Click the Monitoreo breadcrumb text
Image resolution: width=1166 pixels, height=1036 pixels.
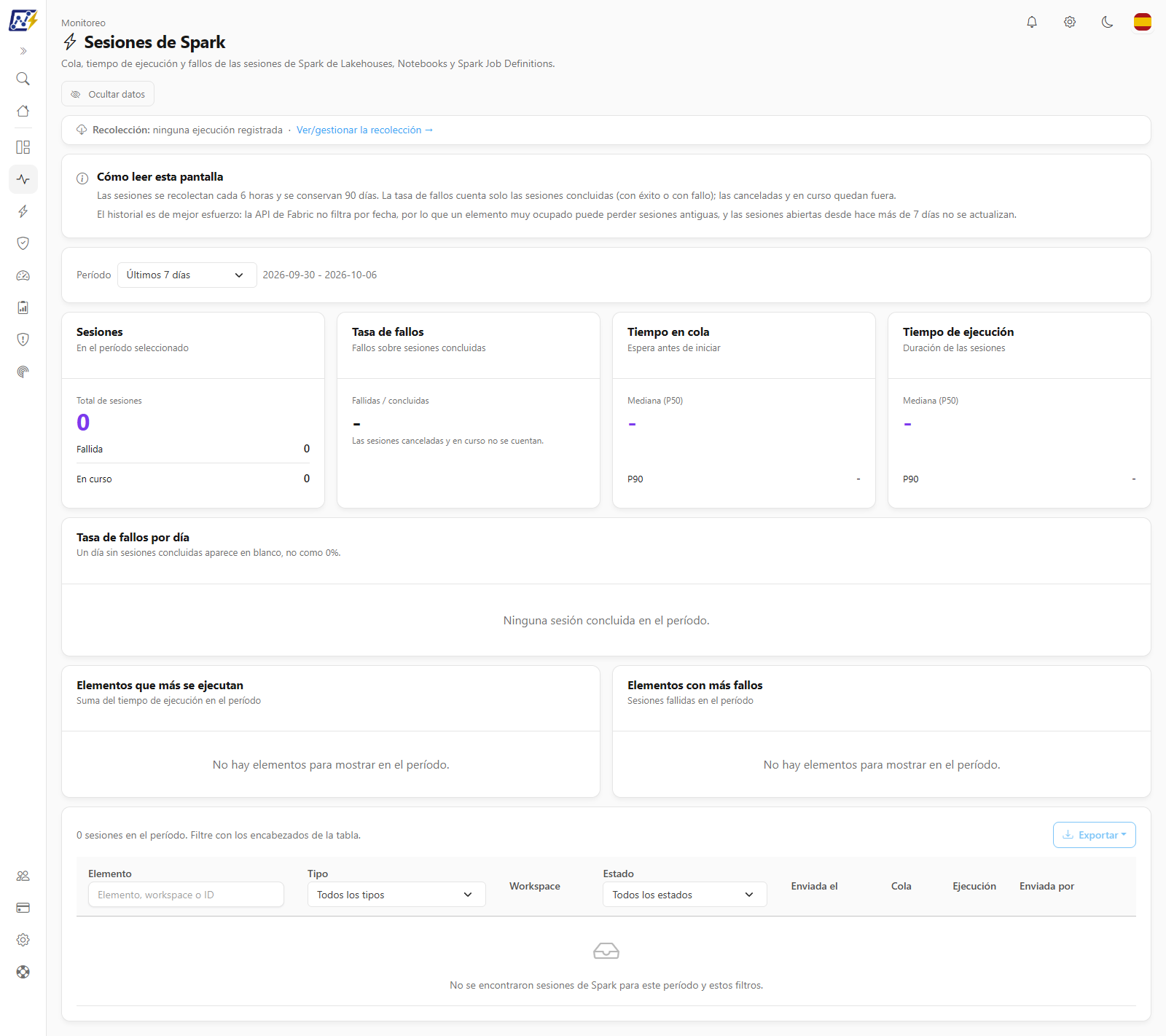(83, 23)
